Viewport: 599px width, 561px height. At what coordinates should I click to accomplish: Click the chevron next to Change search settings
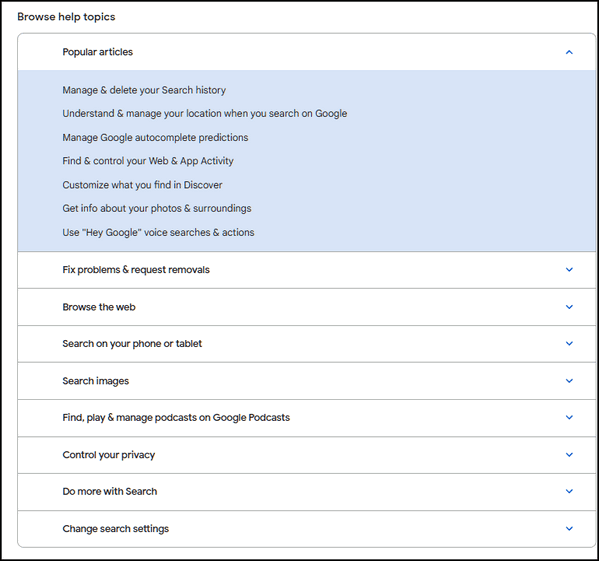pyautogui.click(x=569, y=529)
